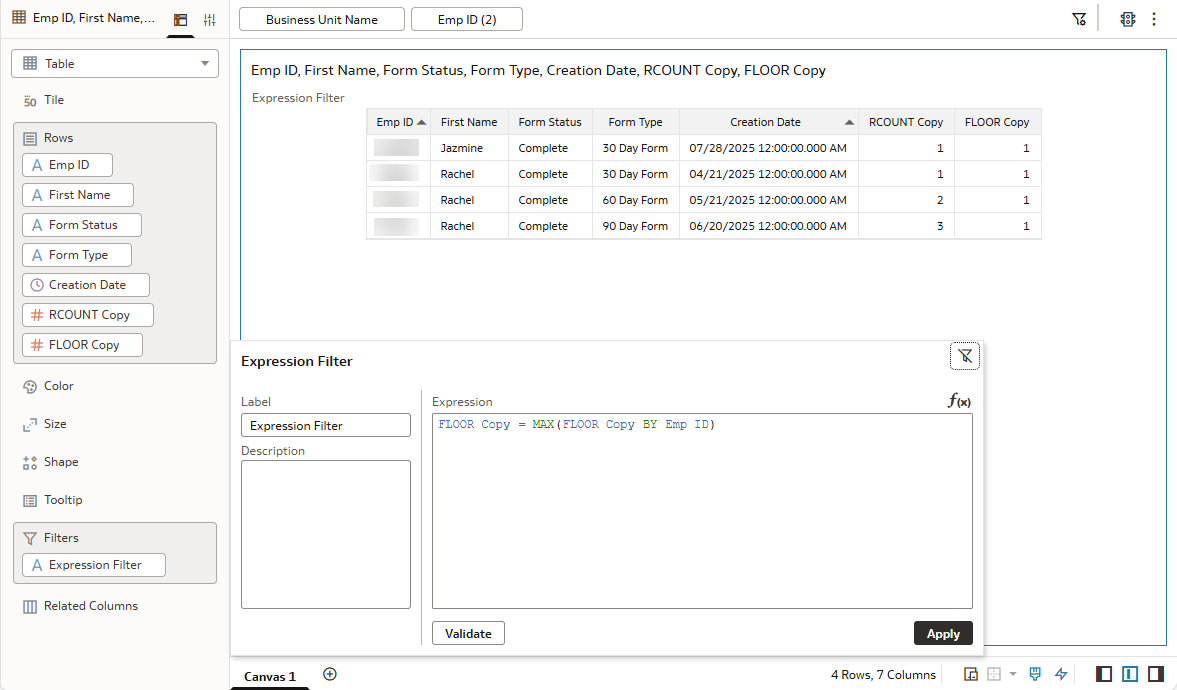Select FLOOR Copy pill in Rows
This screenshot has width=1177, height=690.
[83, 345]
